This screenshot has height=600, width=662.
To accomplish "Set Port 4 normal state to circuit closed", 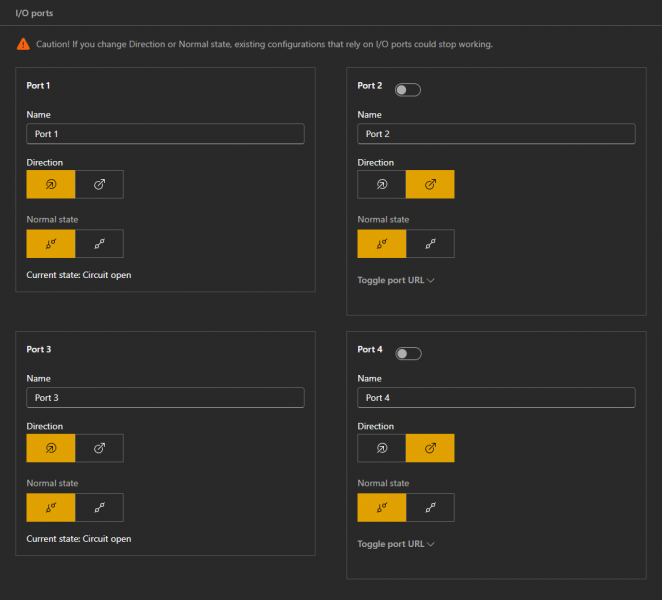I will tap(430, 508).
